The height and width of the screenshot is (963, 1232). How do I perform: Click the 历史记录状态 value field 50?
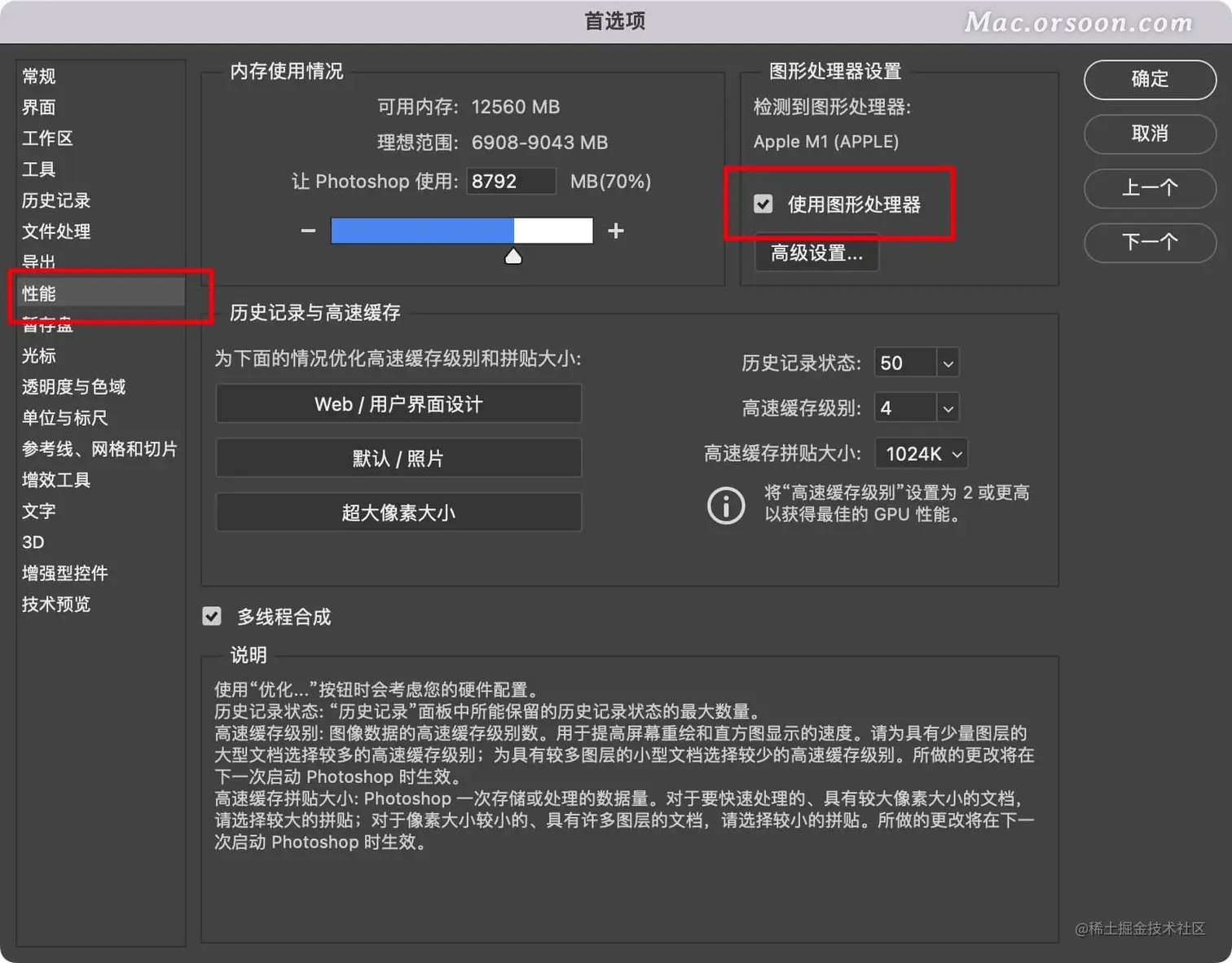(905, 363)
